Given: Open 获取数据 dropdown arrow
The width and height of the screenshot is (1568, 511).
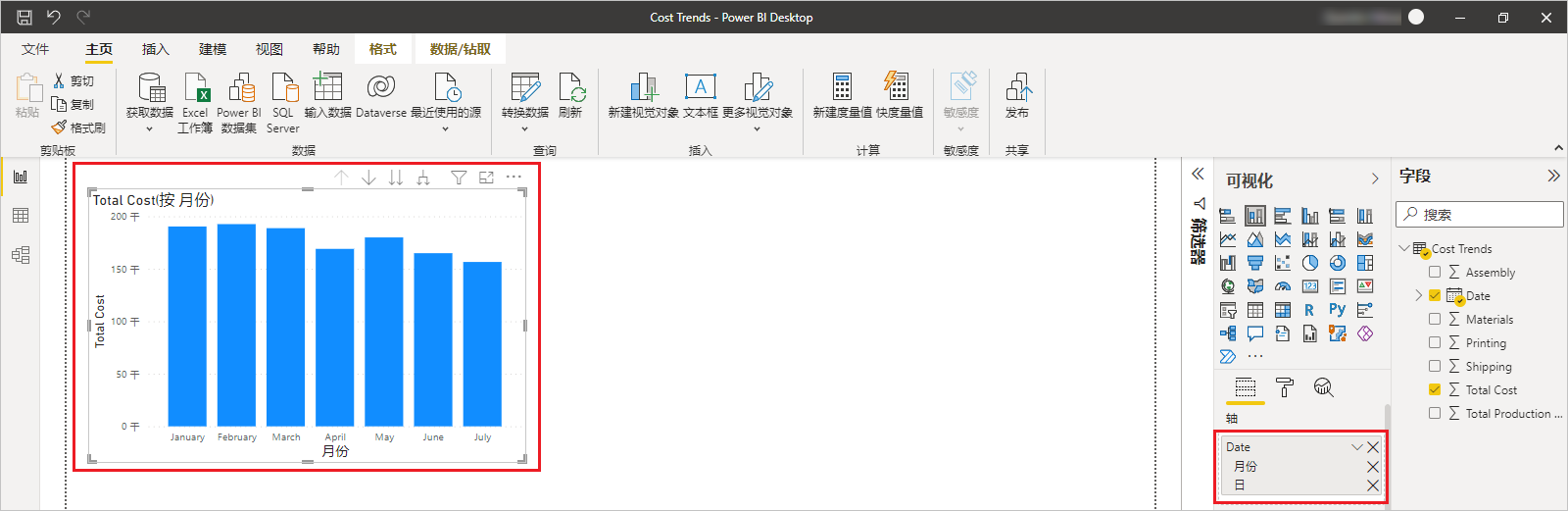Looking at the screenshot, I should pos(149,128).
